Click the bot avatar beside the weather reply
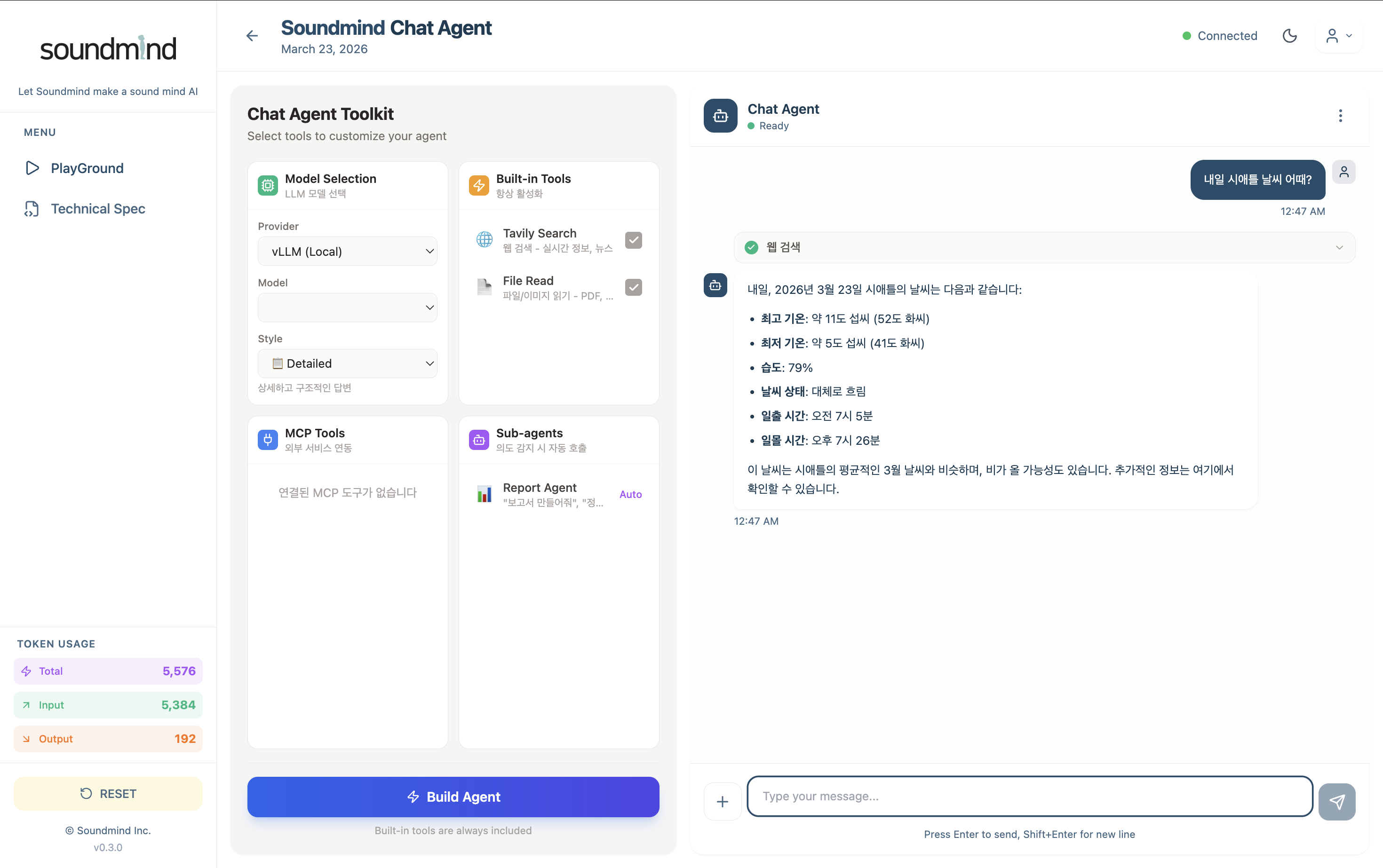This screenshot has width=1383, height=868. pyautogui.click(x=715, y=285)
